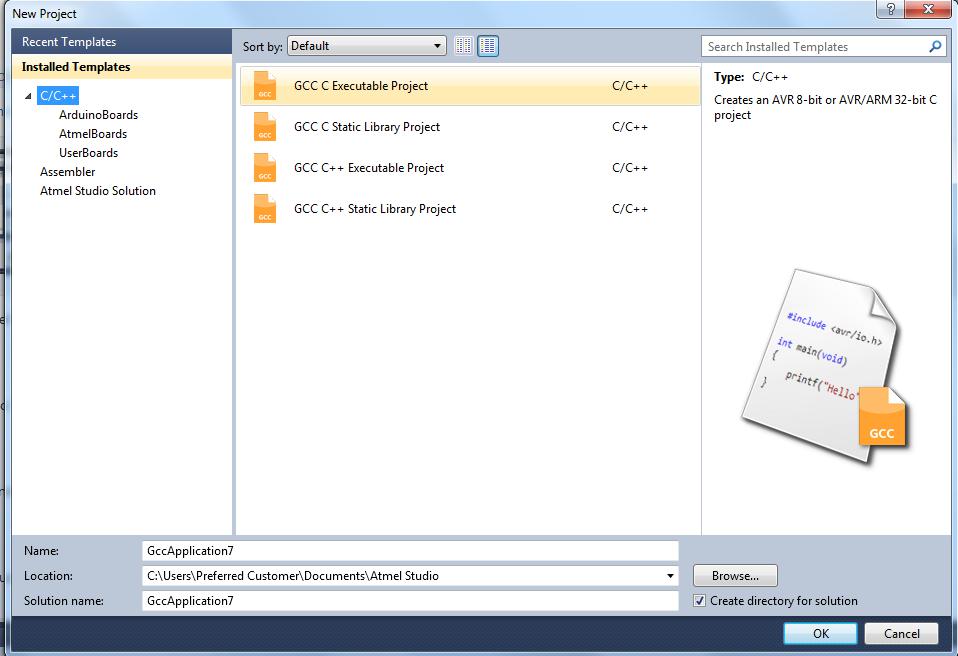958x656 pixels.
Task: Click the GCC C Executable Project file icon
Action: coord(265,86)
